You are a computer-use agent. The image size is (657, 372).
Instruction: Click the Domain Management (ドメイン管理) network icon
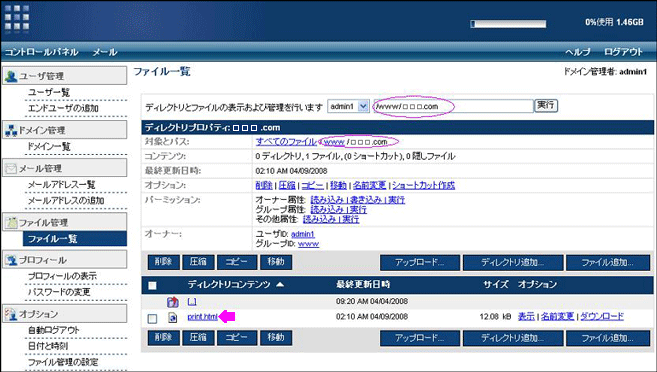(11, 130)
